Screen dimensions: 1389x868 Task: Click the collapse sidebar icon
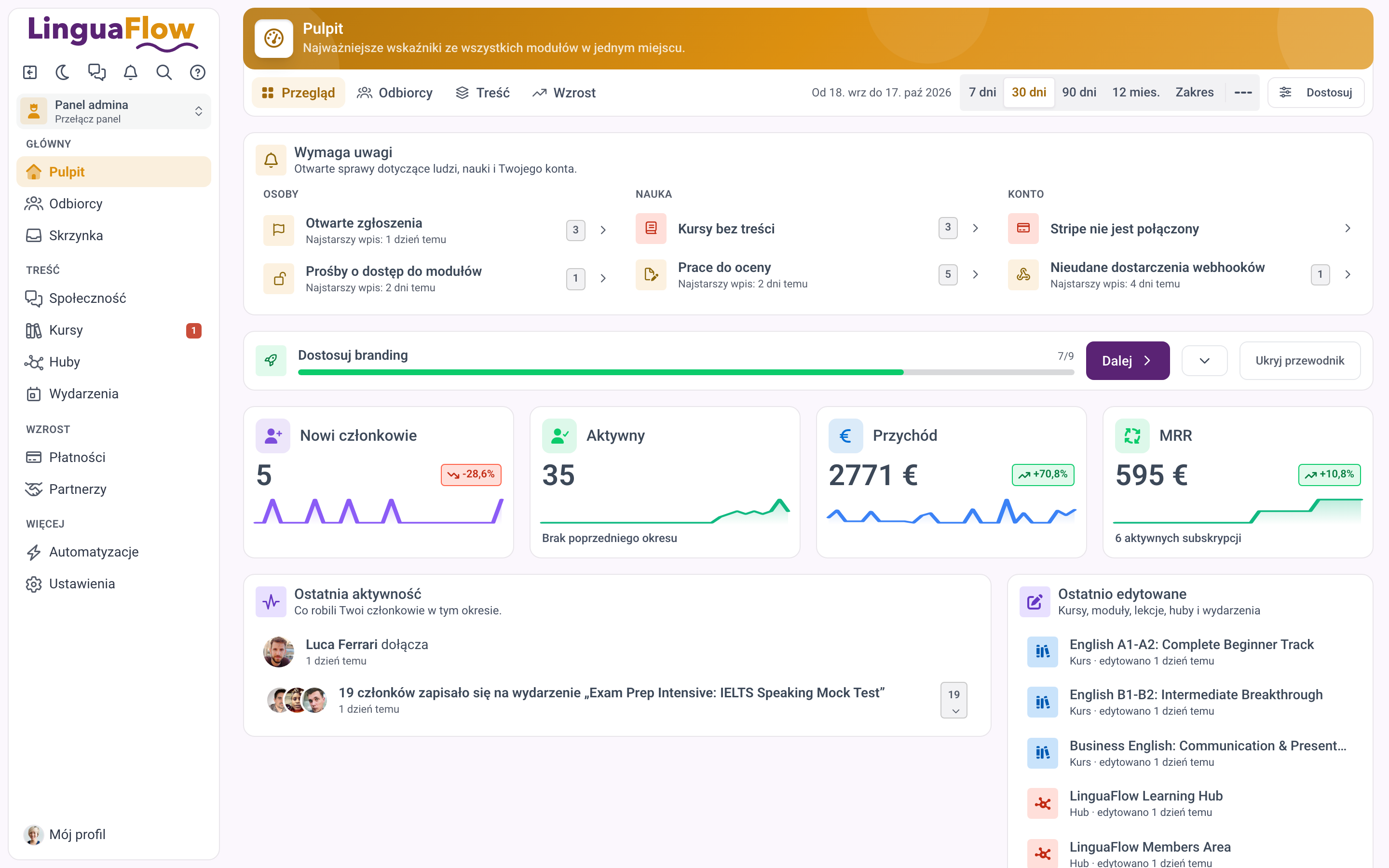[x=30, y=72]
